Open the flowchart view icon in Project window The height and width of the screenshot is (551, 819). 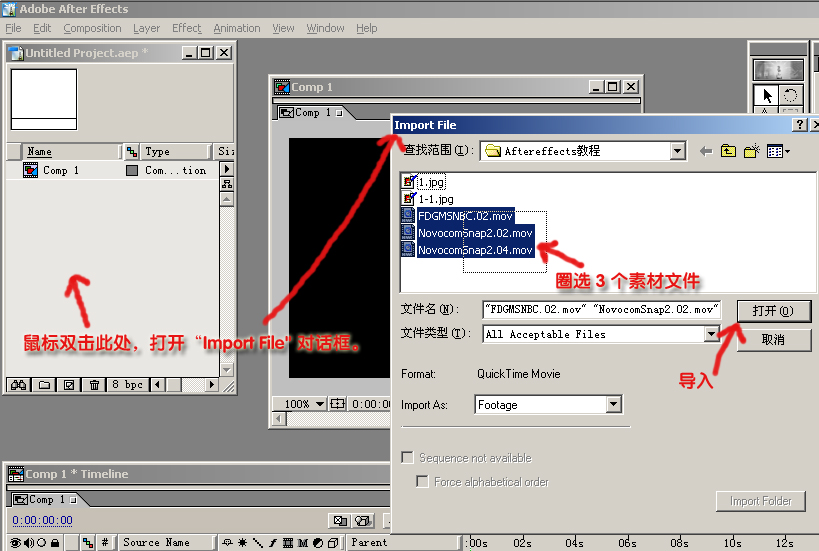pyautogui.click(x=227, y=184)
